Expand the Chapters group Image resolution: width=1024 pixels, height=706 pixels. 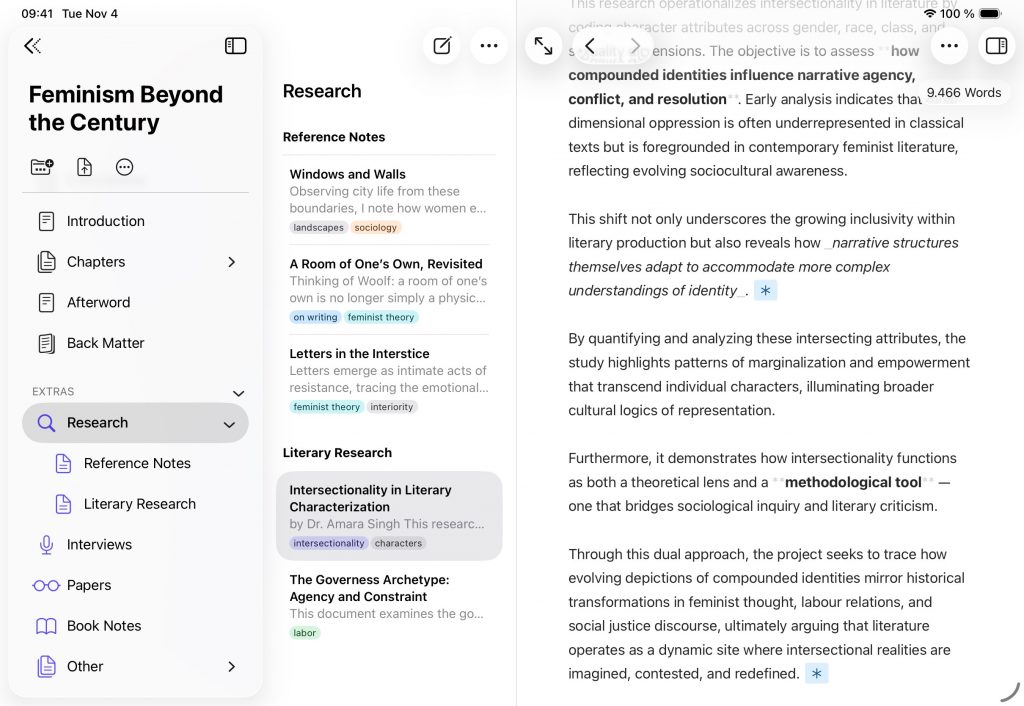click(x=231, y=262)
